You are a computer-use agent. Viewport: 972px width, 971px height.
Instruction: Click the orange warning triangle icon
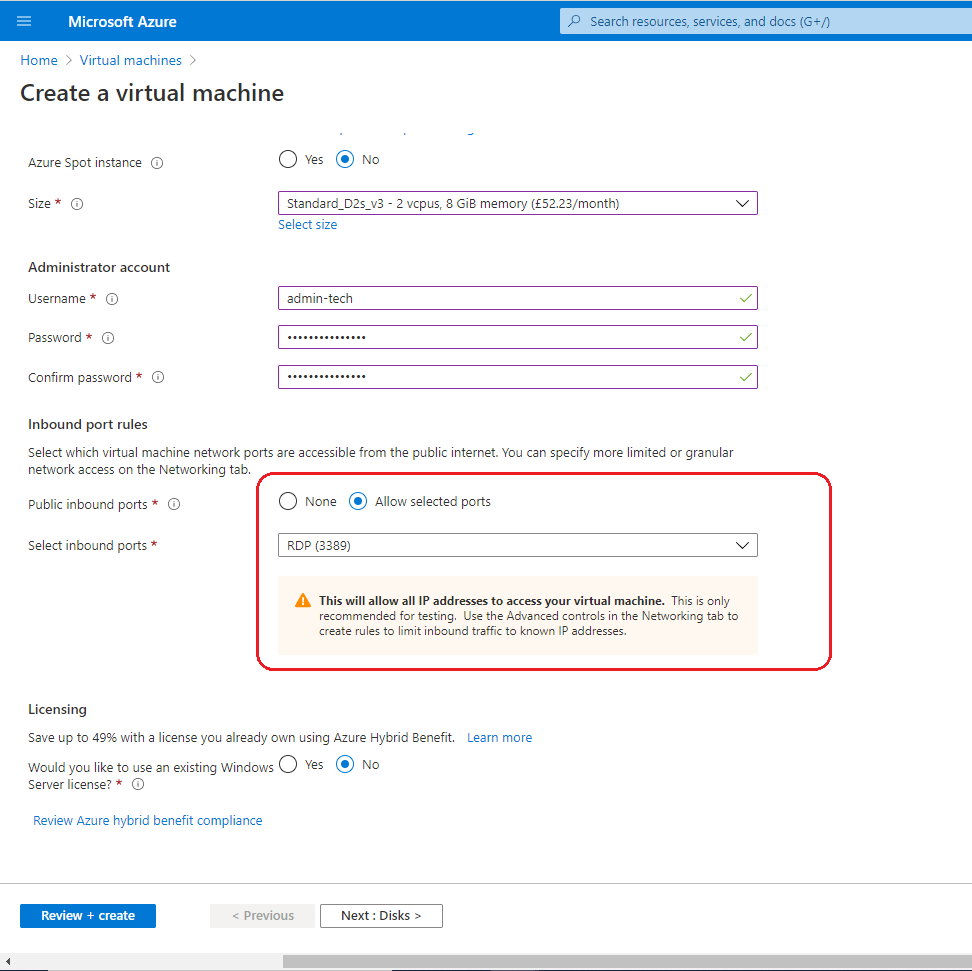[x=303, y=600]
